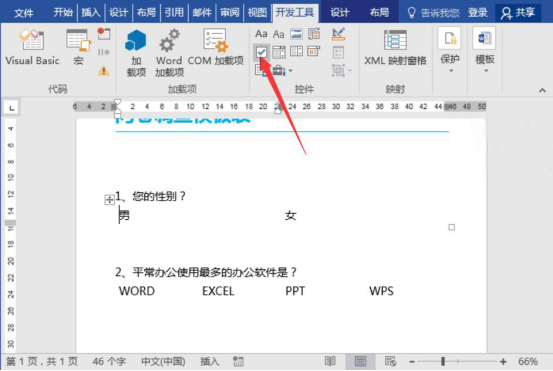
Task: Switch to the 开始 tab
Action: pos(63,13)
